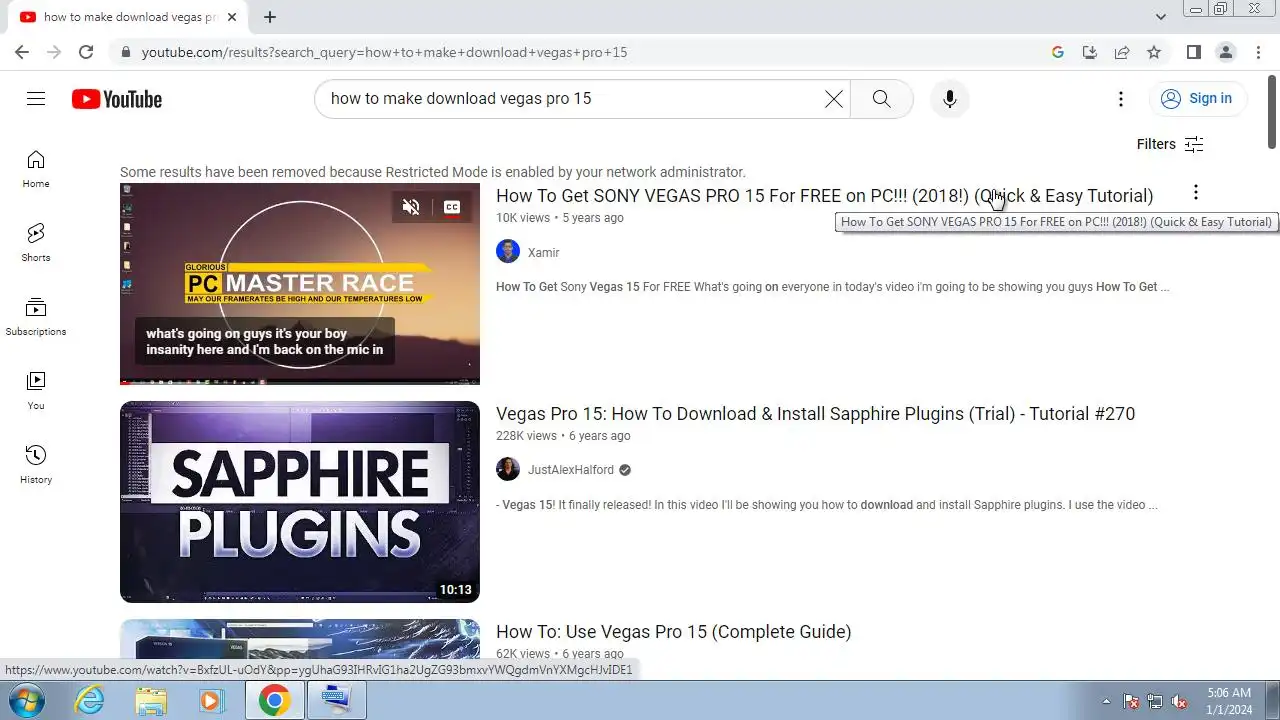Open History from the sidebar
Viewport: 1280px width, 720px height.
(x=36, y=465)
